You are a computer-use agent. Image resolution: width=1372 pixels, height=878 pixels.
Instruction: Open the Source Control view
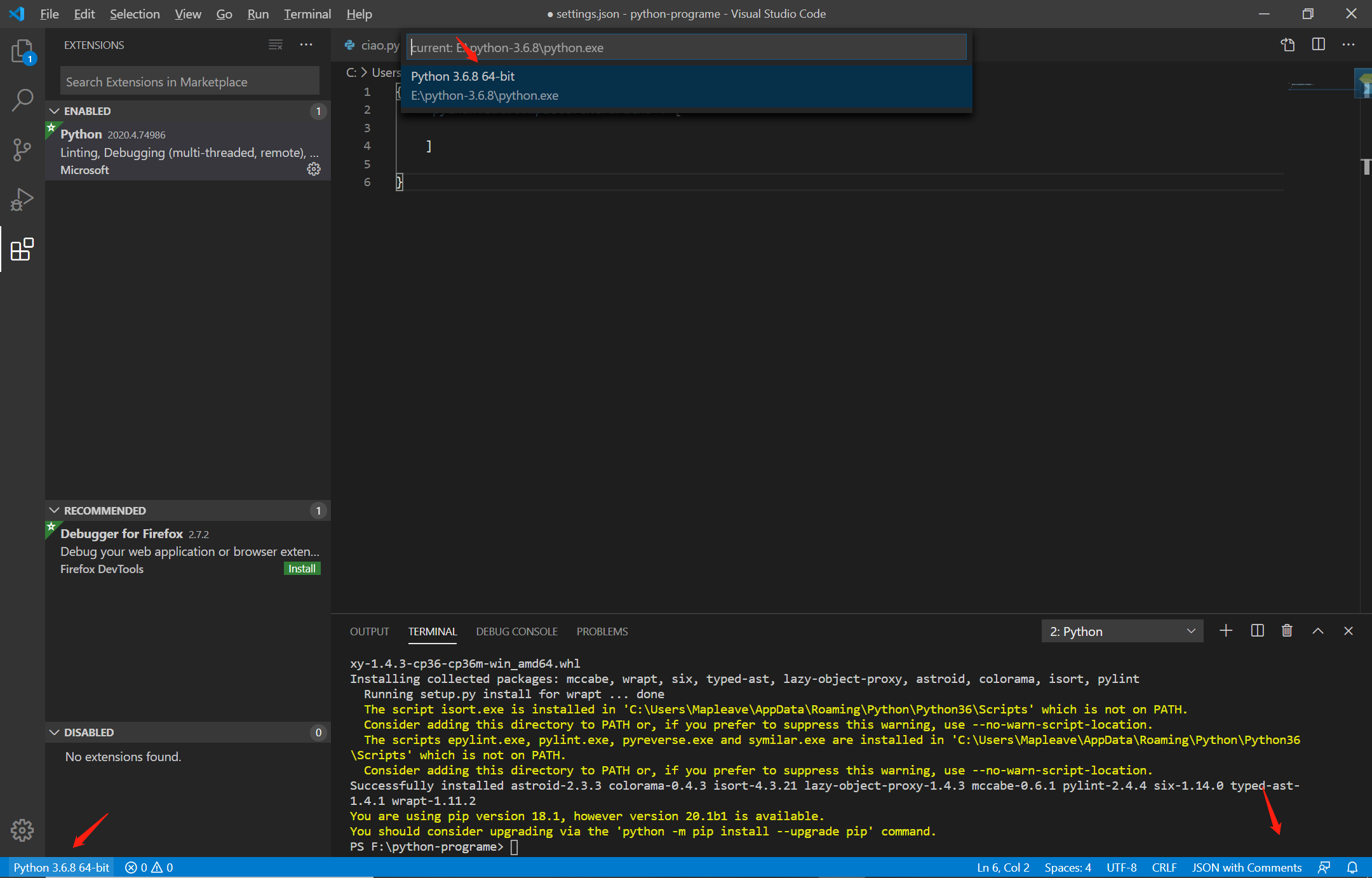(22, 149)
